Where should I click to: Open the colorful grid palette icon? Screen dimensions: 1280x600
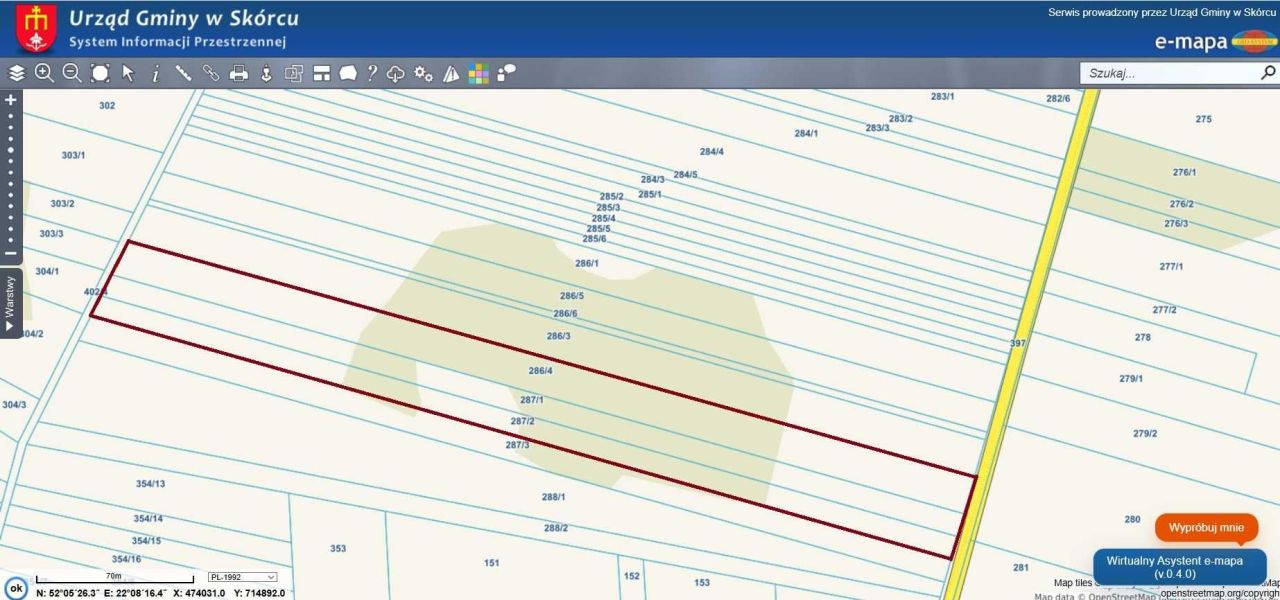point(479,73)
